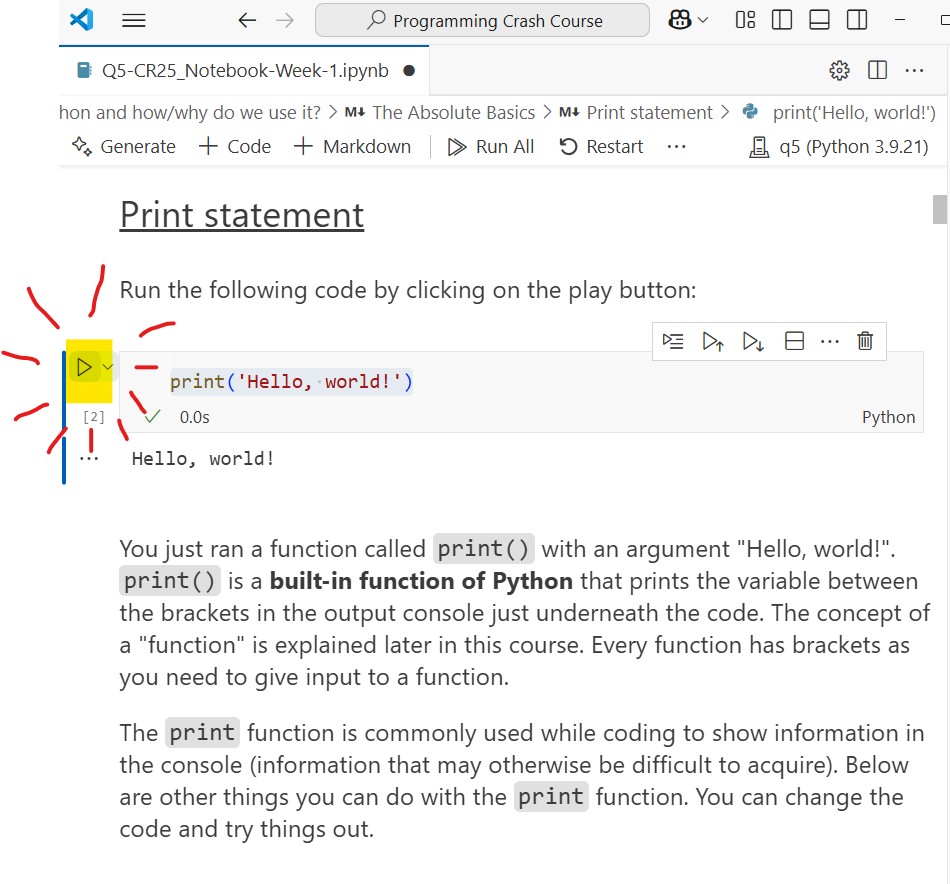Click the 'Print statement' heading
The image size is (950, 884).
click(x=242, y=214)
